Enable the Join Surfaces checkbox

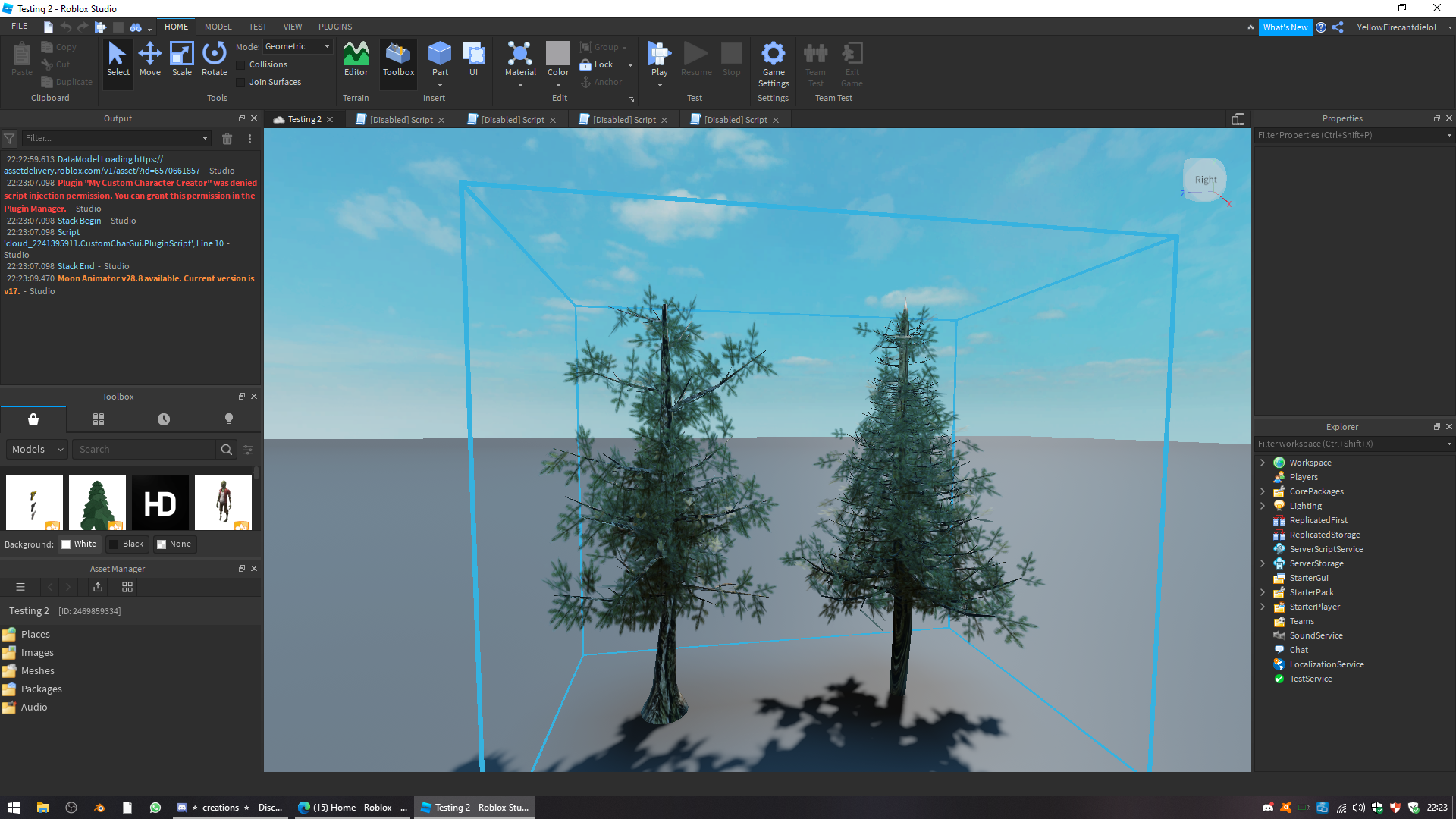point(240,83)
